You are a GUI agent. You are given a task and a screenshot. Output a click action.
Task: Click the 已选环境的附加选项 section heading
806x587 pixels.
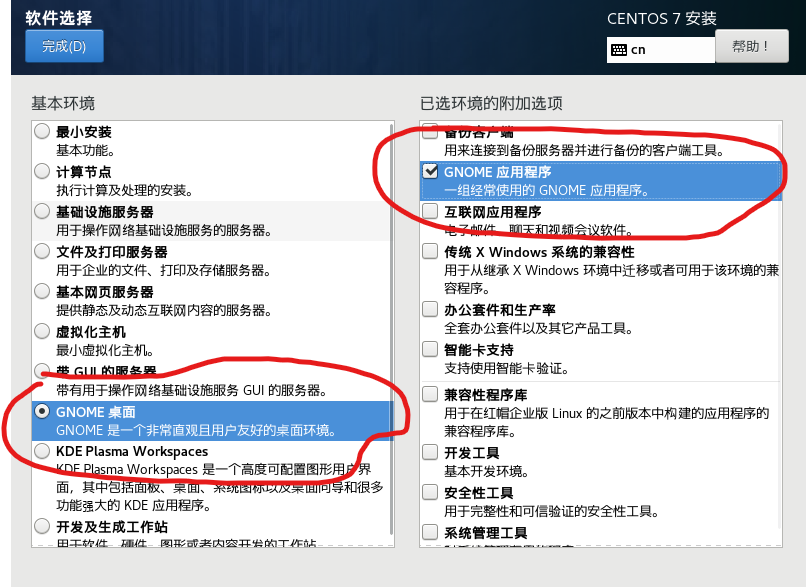(491, 103)
